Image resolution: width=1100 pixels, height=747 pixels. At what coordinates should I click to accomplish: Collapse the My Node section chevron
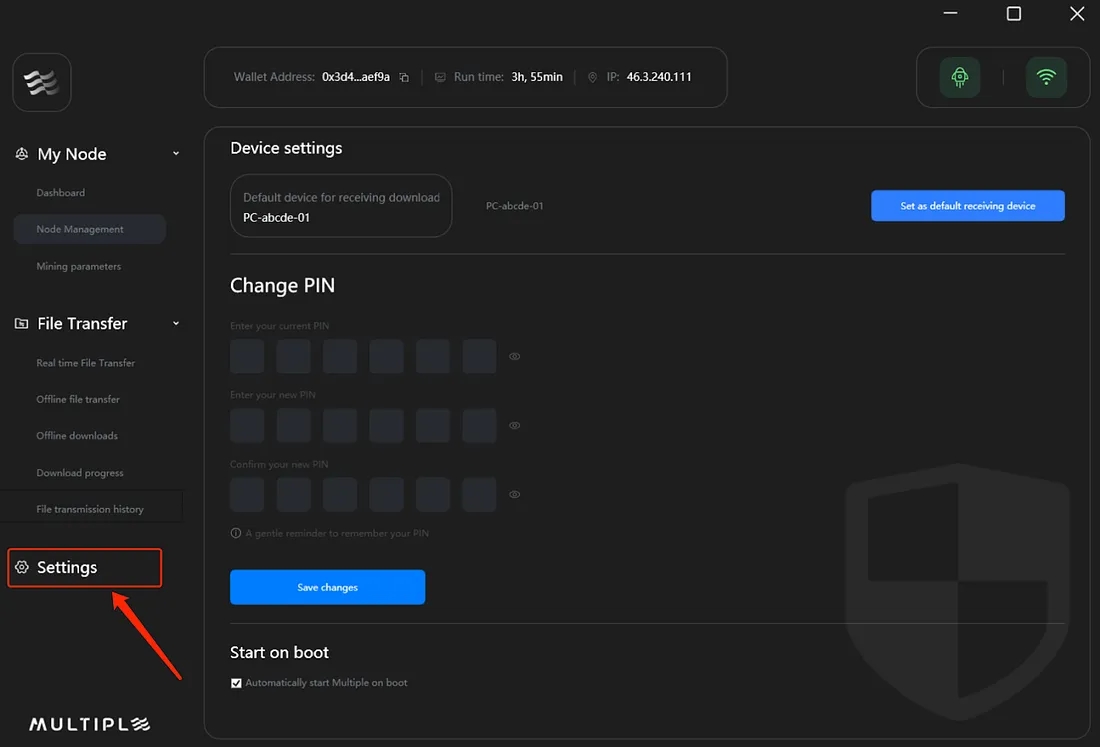click(176, 154)
